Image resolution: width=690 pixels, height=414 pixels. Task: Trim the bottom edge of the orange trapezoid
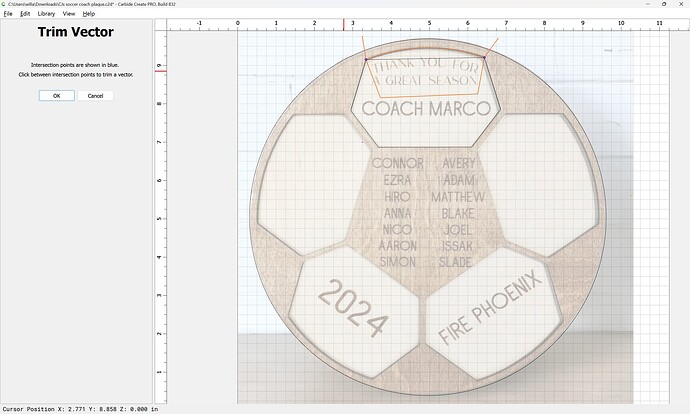[429, 95]
